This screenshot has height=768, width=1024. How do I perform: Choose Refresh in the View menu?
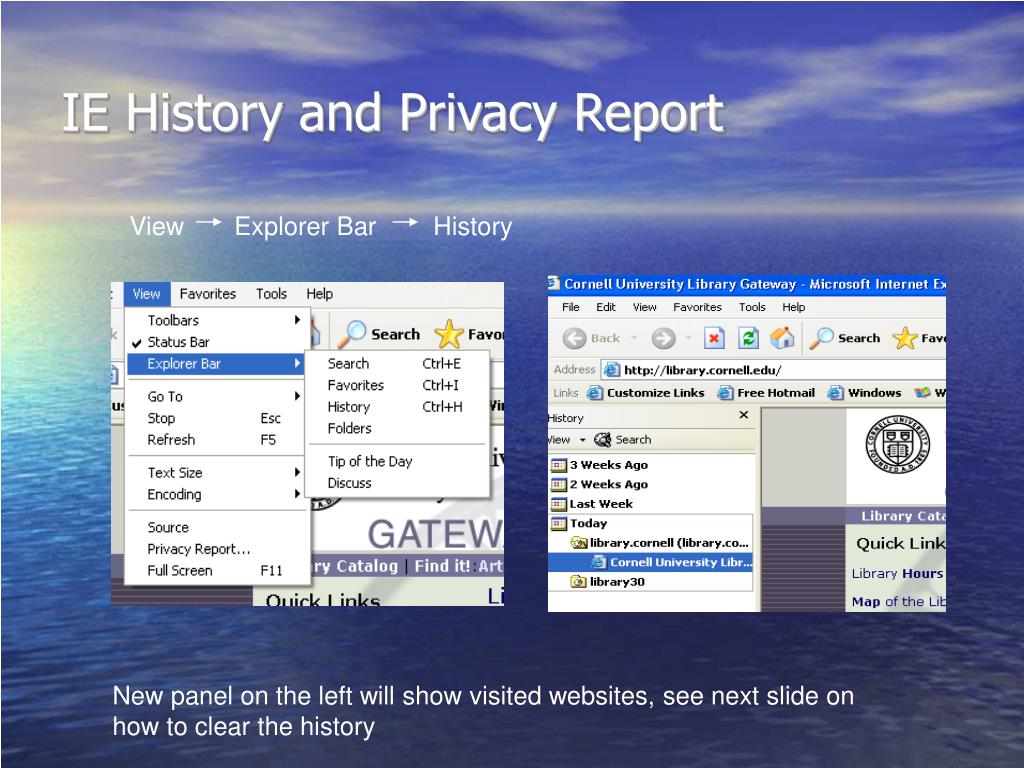pyautogui.click(x=216, y=440)
